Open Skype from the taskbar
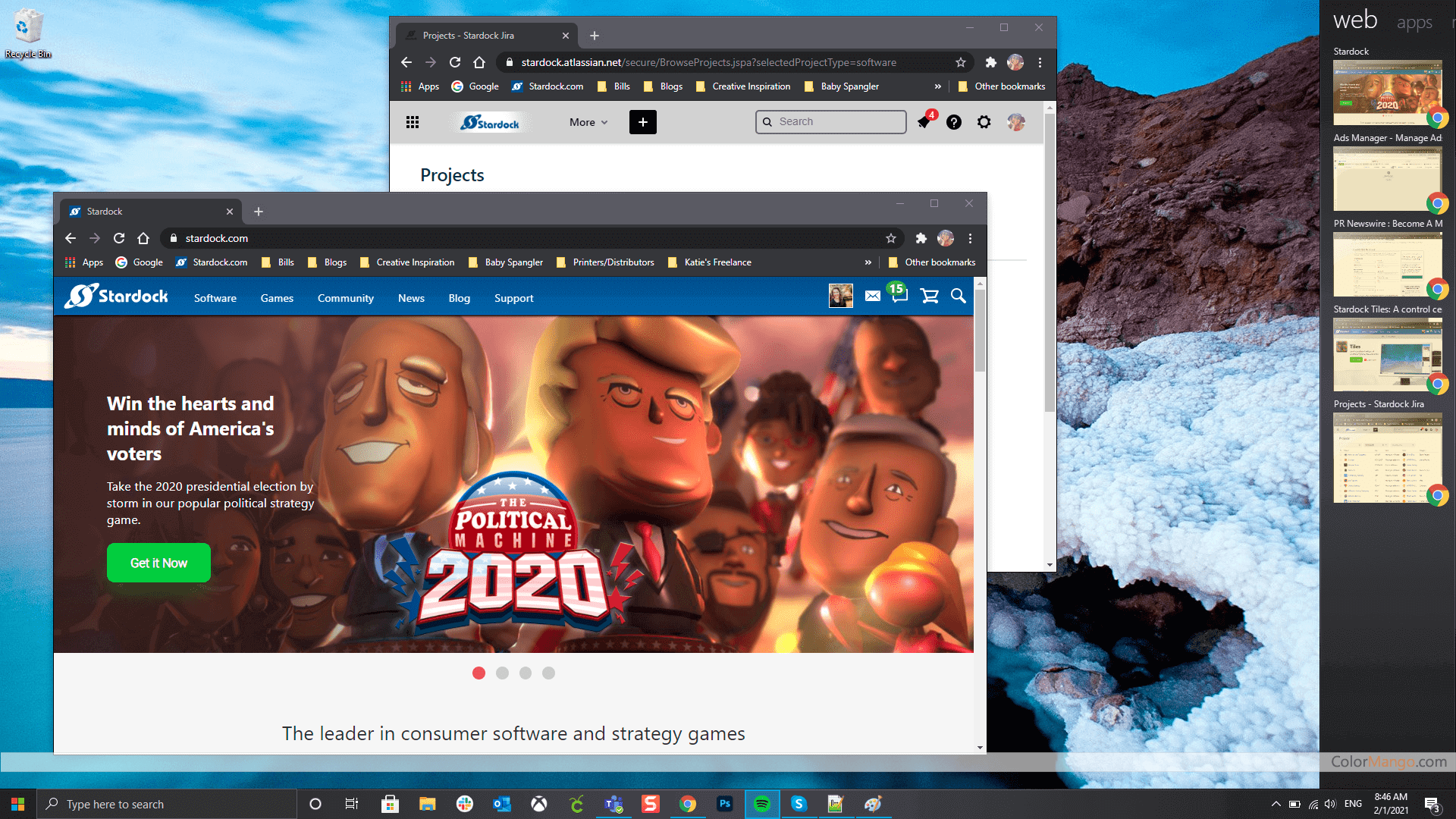This screenshot has width=1456, height=819. click(x=799, y=804)
